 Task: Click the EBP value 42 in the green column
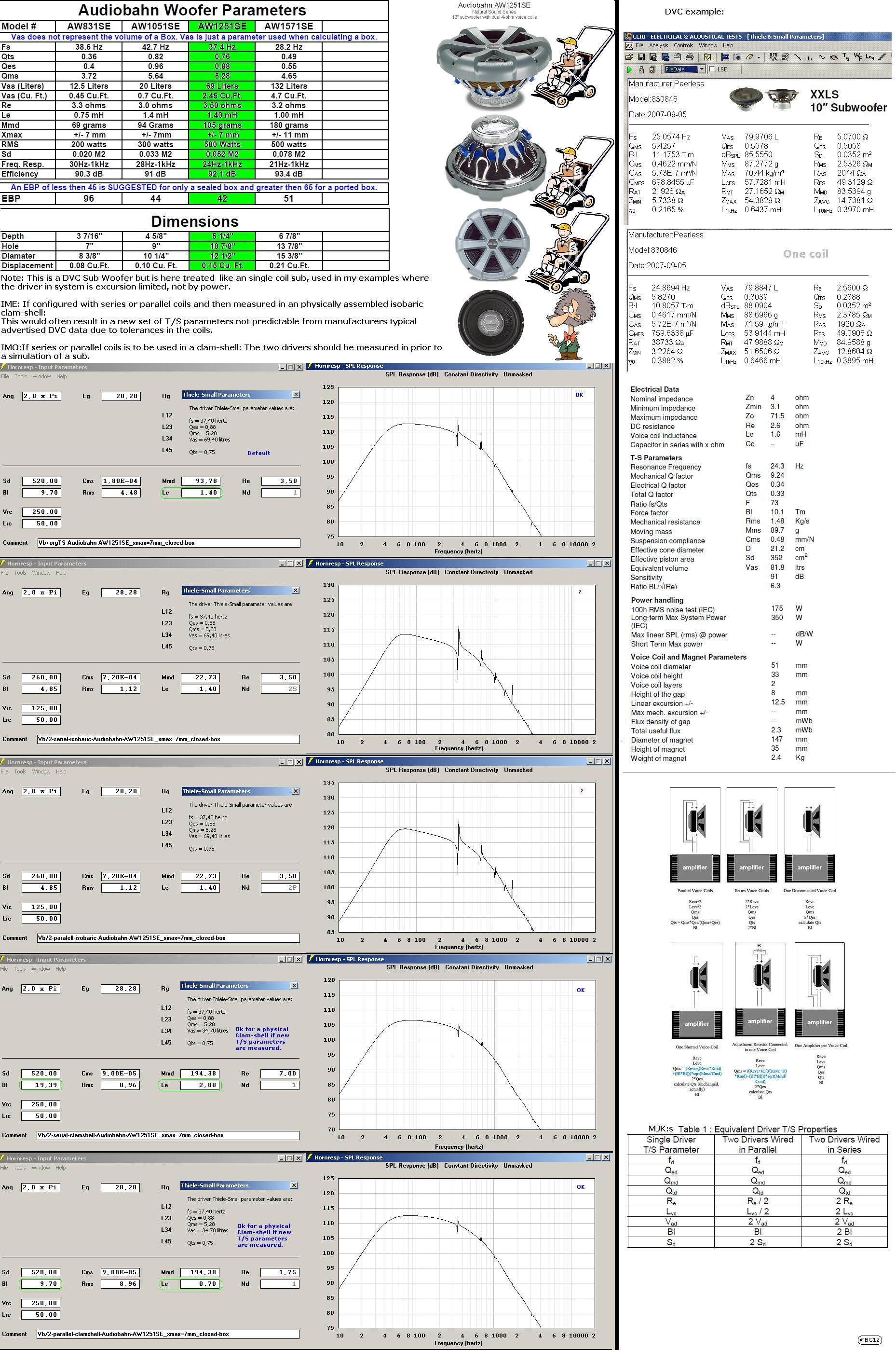pyautogui.click(x=222, y=199)
